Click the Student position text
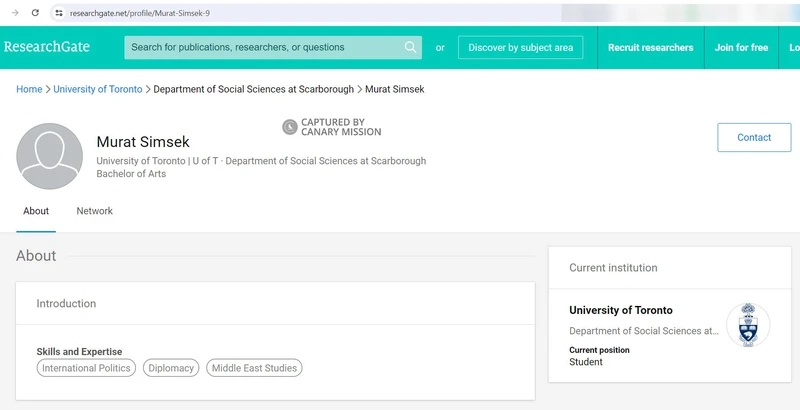 pos(586,362)
